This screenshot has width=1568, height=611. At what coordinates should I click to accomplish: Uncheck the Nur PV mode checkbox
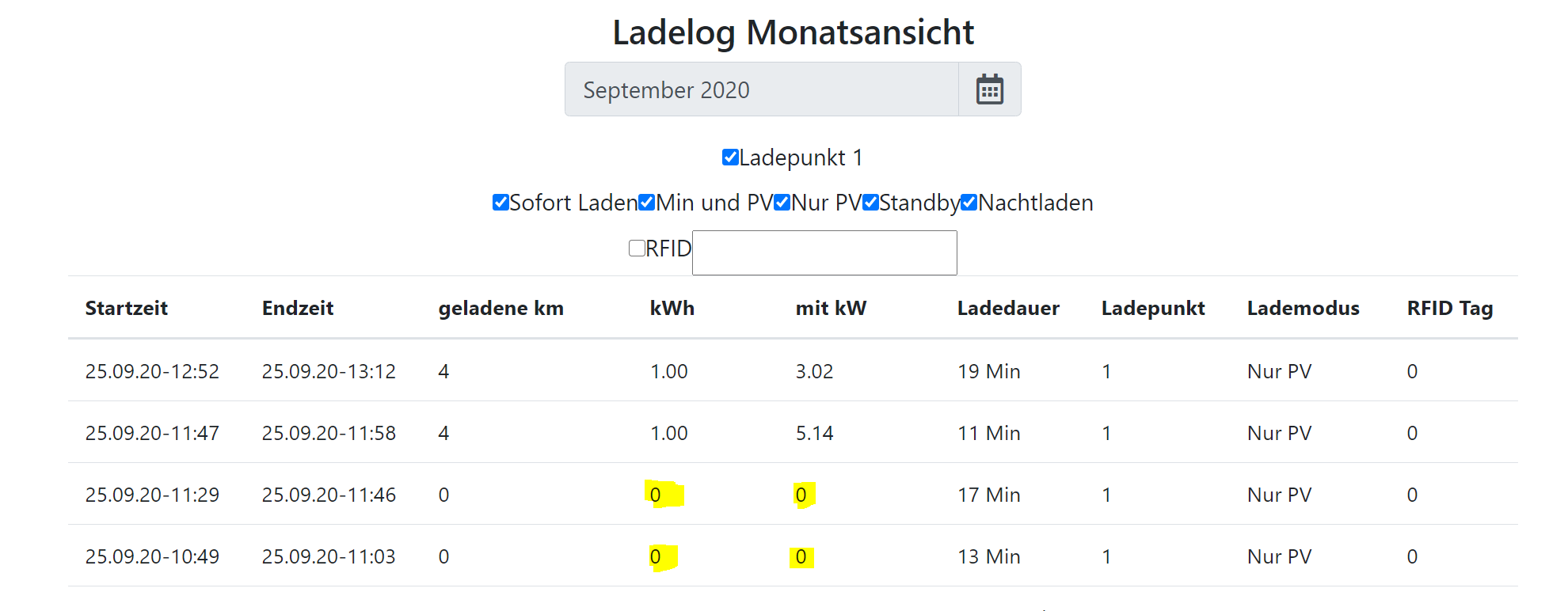tap(782, 203)
